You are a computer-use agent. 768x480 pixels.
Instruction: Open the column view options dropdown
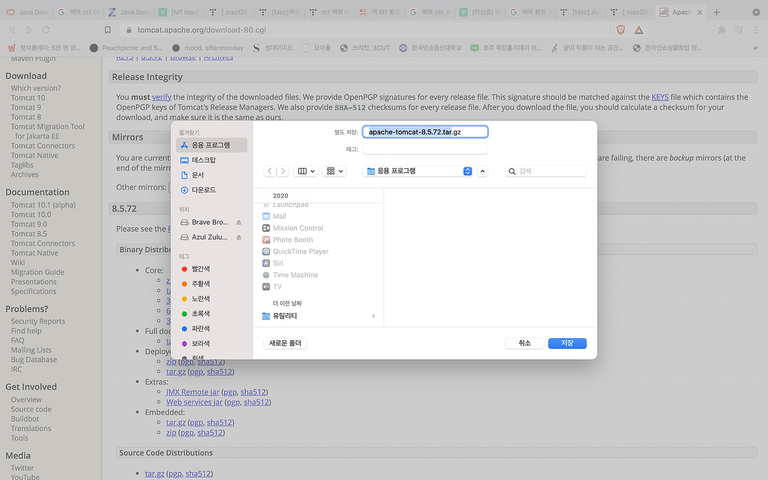tap(306, 171)
